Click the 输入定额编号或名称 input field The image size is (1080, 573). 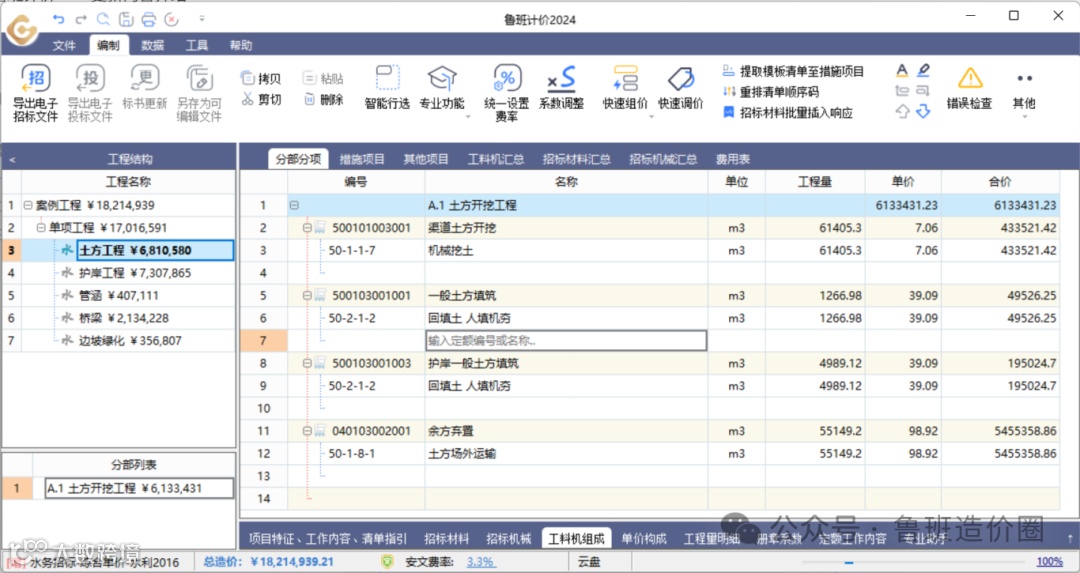point(566,340)
